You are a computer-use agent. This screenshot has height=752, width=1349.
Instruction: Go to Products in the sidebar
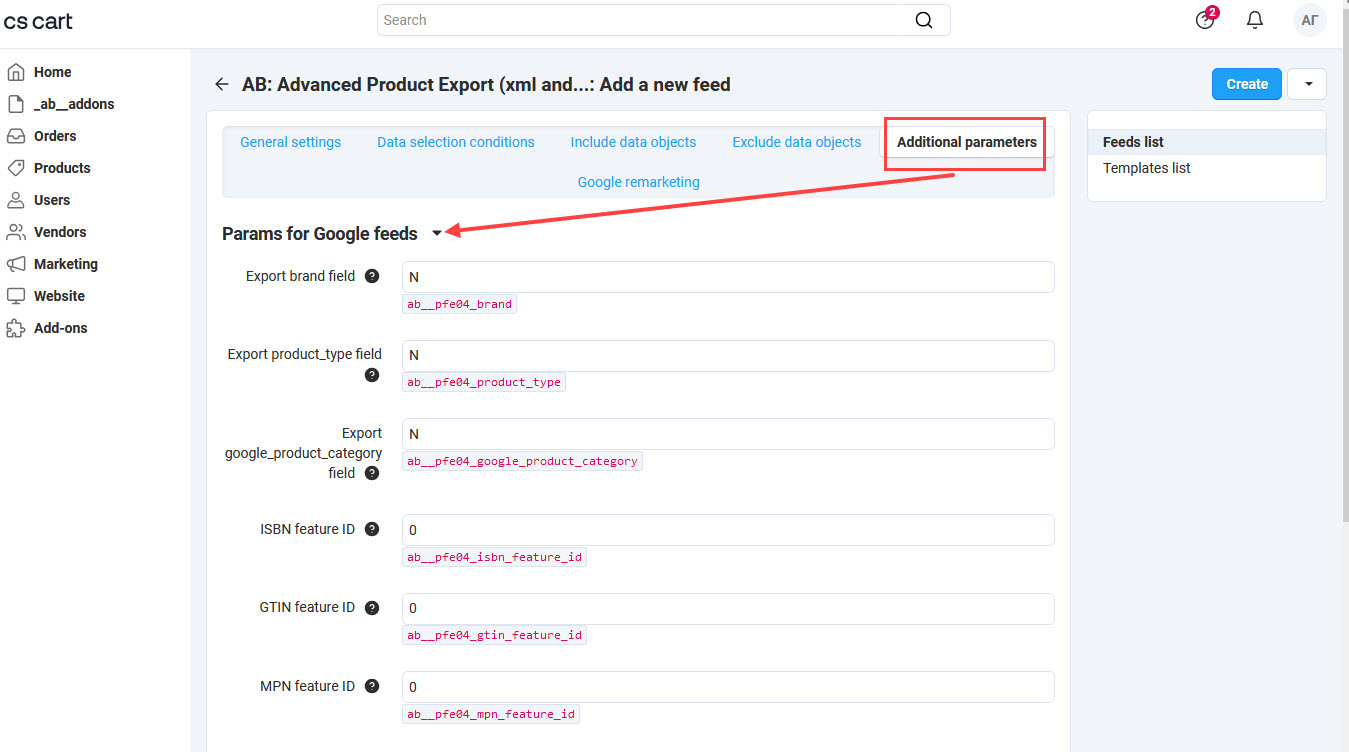pyautogui.click(x=62, y=168)
